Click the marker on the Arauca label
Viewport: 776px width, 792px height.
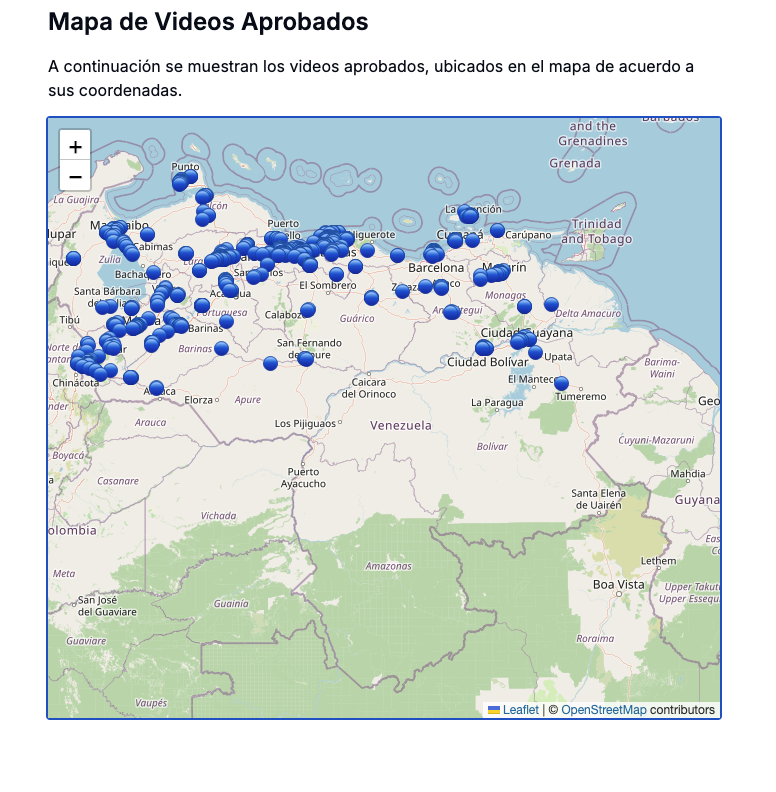[156, 388]
